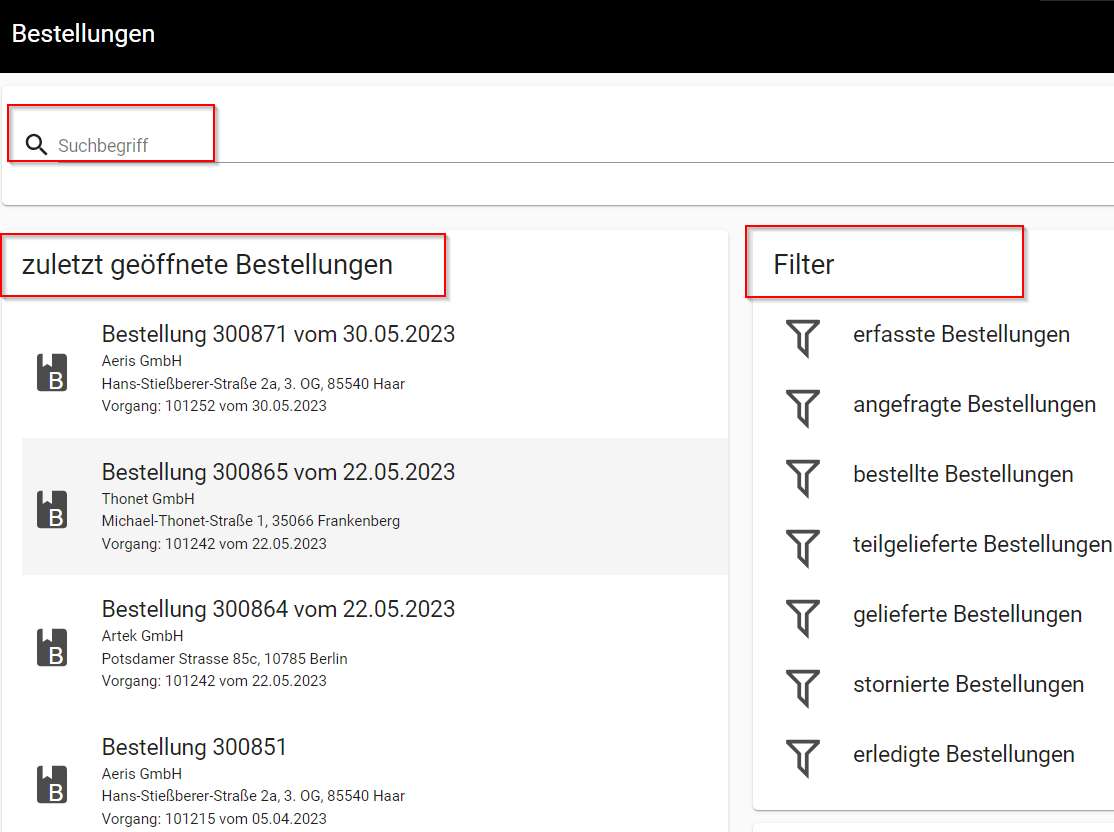Filter by erledigte Bestellungen
Viewport: 1114px width, 832px height.
coord(963,754)
